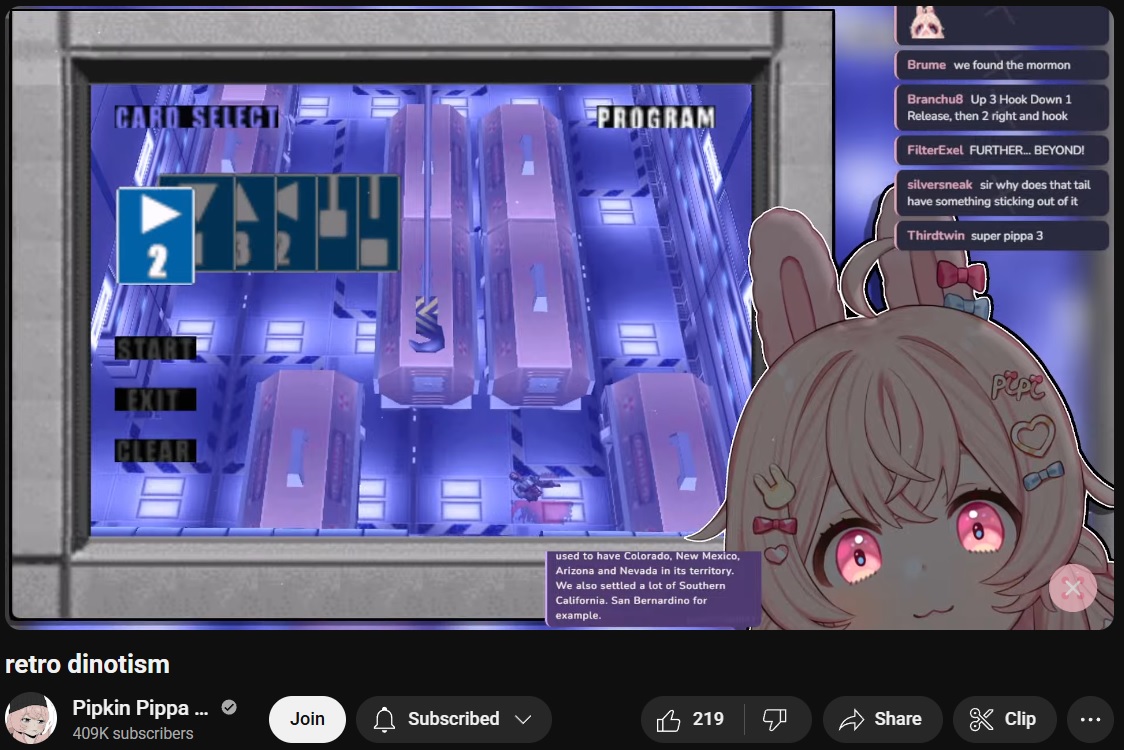
Task: Click the Dislike thumbs-down button
Action: coord(776,719)
